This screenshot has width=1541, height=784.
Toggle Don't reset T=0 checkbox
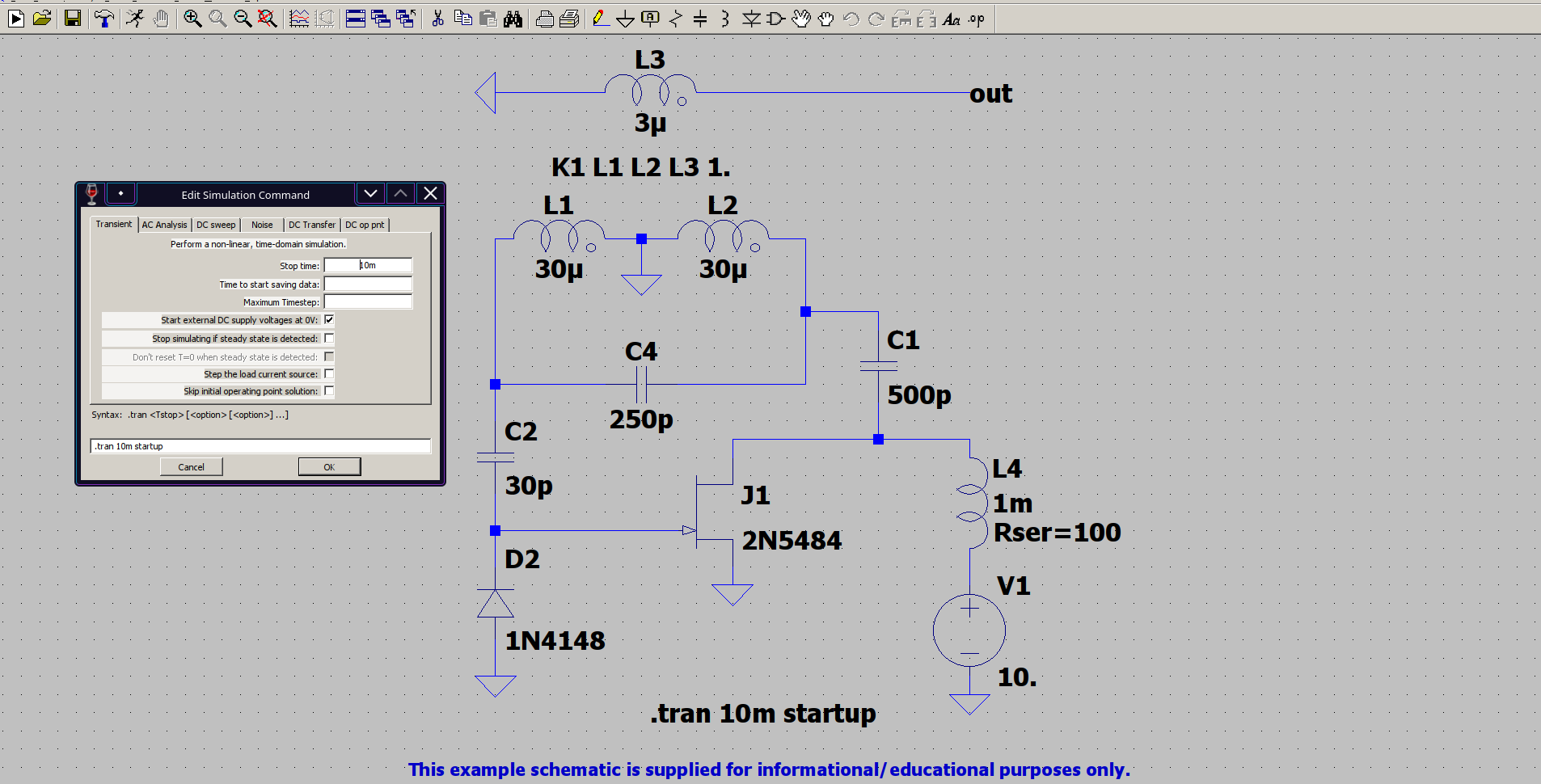[329, 356]
